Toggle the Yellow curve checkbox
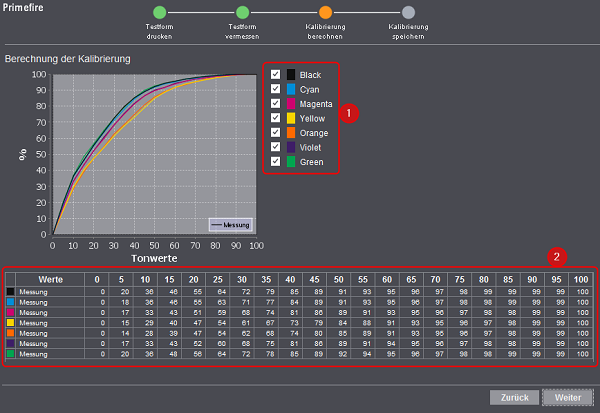The width and height of the screenshot is (600, 413). [x=275, y=118]
